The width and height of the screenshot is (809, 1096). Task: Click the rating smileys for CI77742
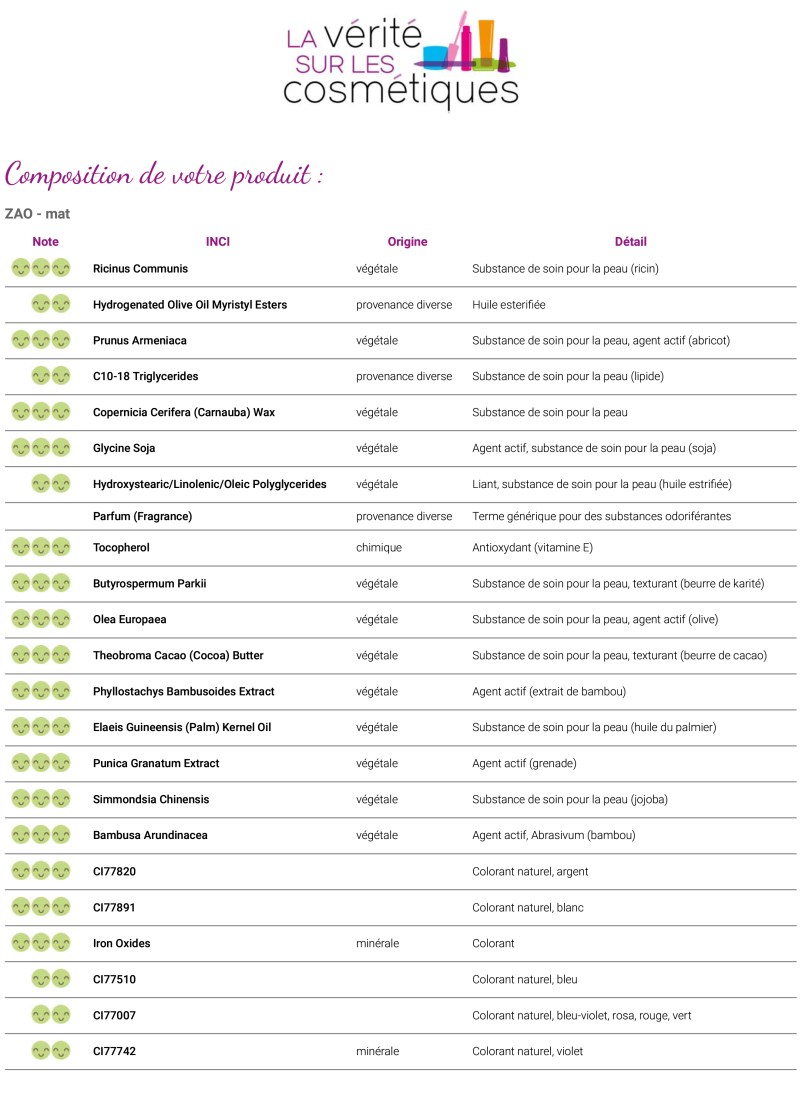pyautogui.click(x=51, y=1050)
